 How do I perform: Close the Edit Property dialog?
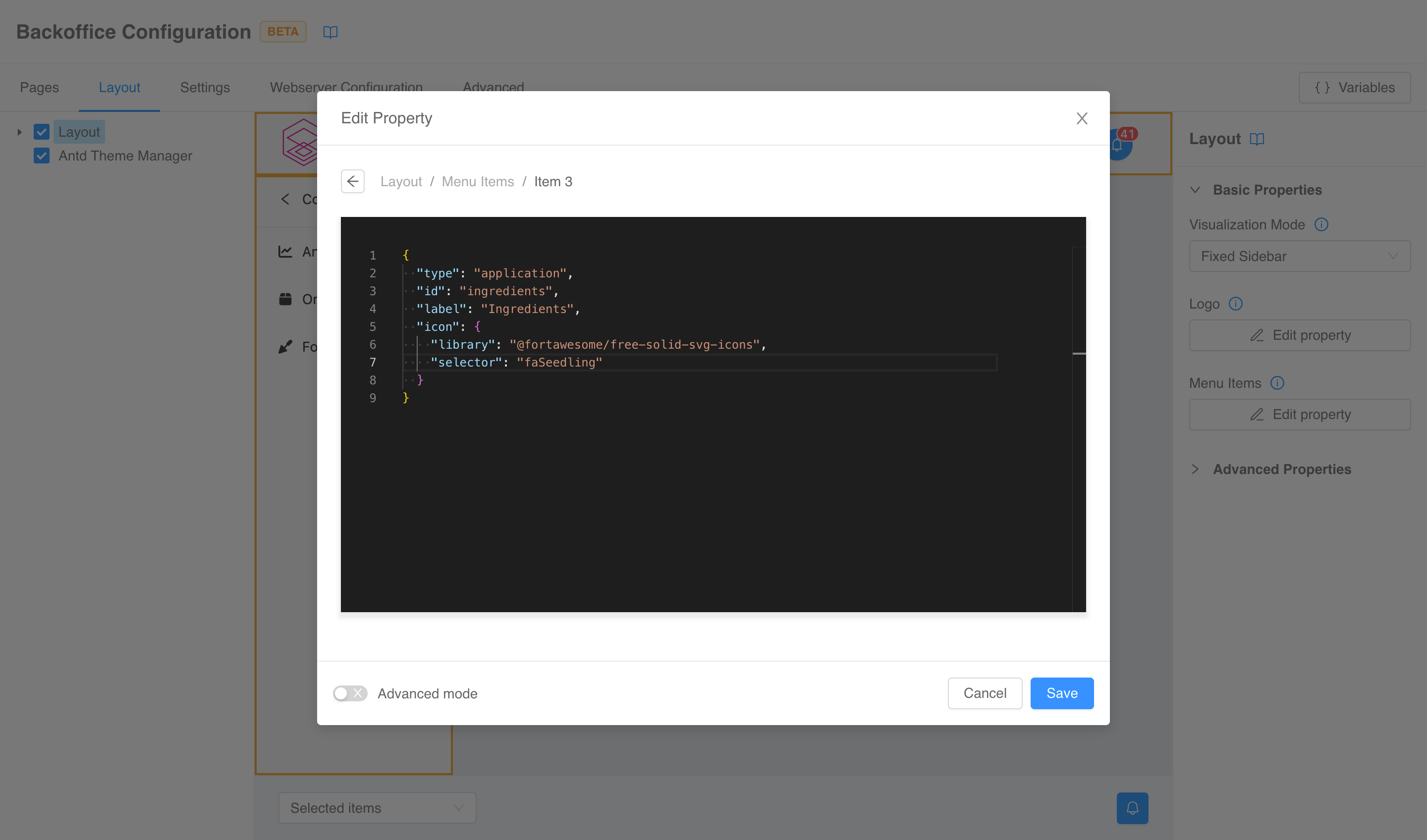(1082, 118)
